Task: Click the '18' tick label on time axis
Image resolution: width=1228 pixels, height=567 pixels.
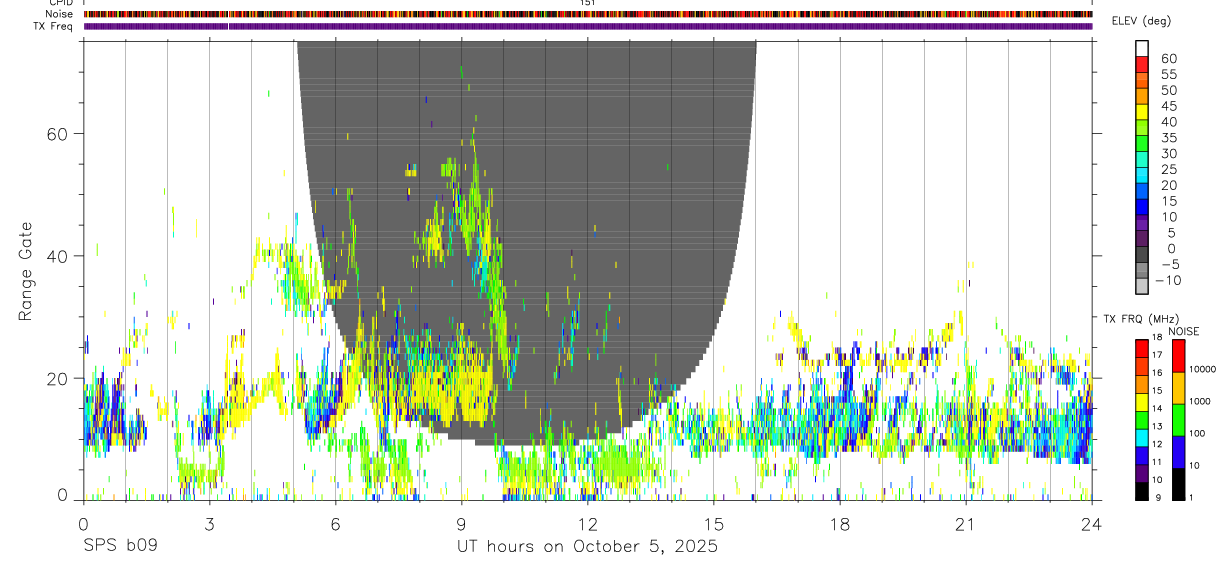Action: [839, 523]
